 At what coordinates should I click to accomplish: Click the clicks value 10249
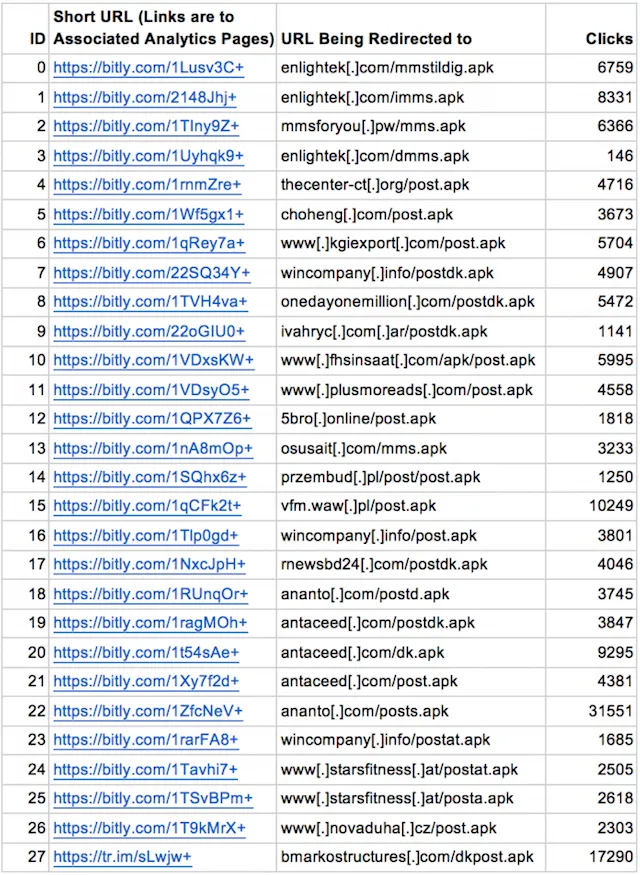click(611, 506)
